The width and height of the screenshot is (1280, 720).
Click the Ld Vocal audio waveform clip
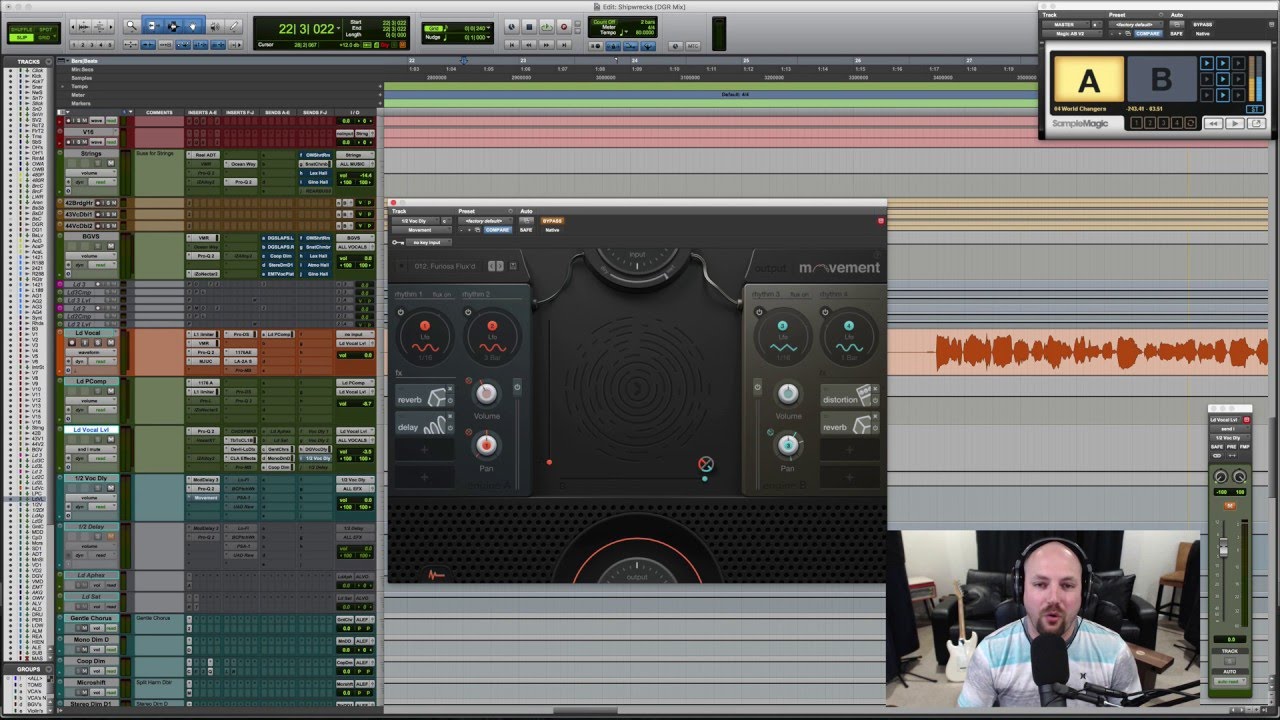tap(1101, 353)
